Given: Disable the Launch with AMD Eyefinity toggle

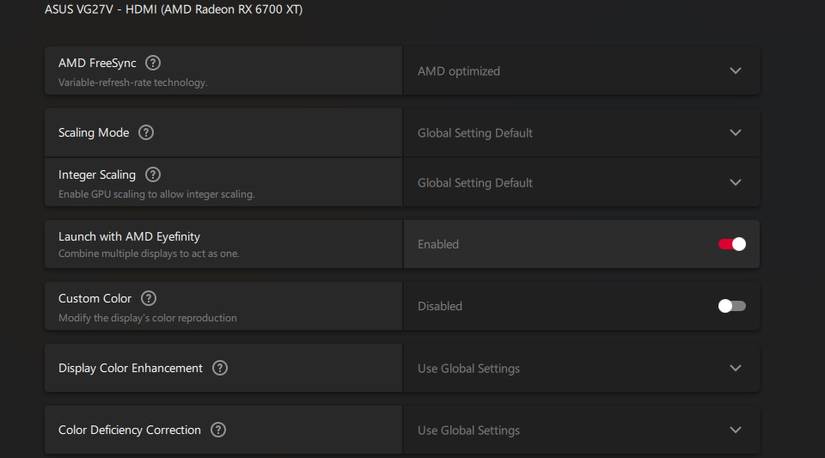Looking at the screenshot, I should coord(732,244).
